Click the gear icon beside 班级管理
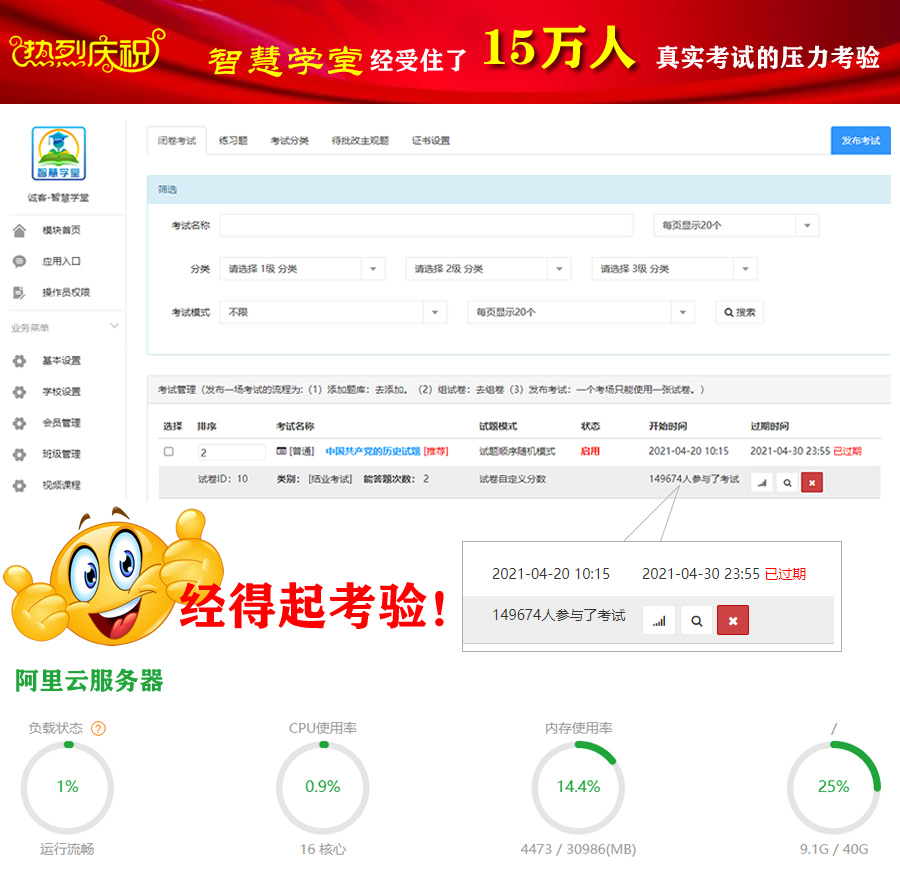This screenshot has width=900, height=870. 20,455
